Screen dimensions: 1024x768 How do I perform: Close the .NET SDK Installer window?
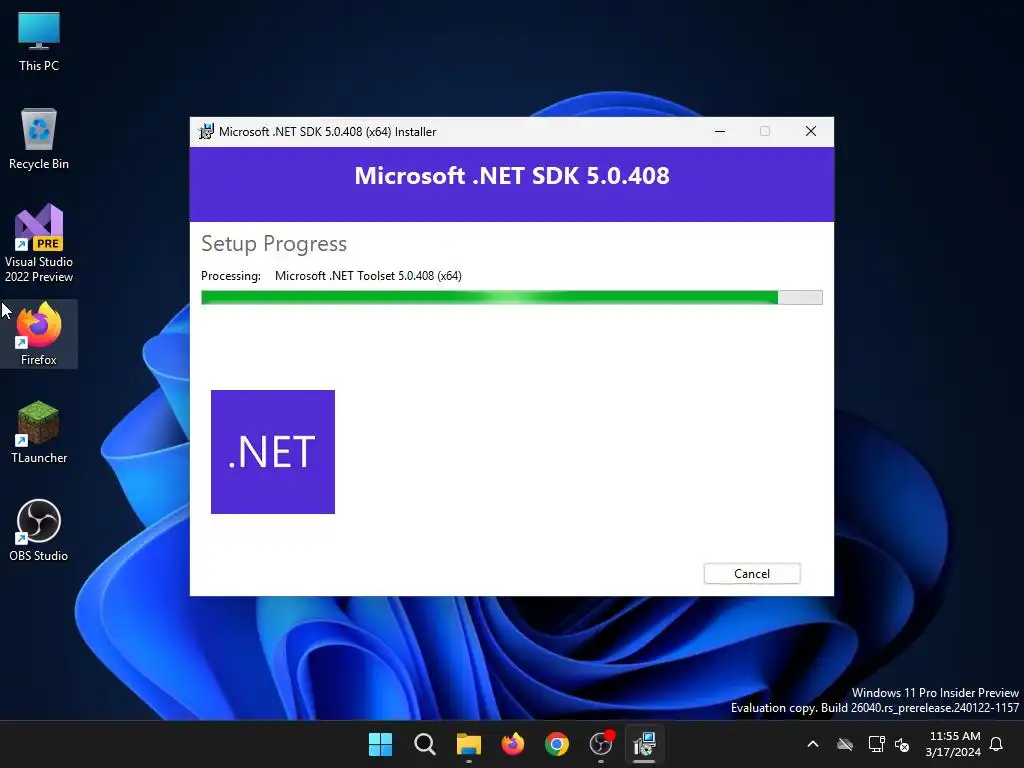810,131
